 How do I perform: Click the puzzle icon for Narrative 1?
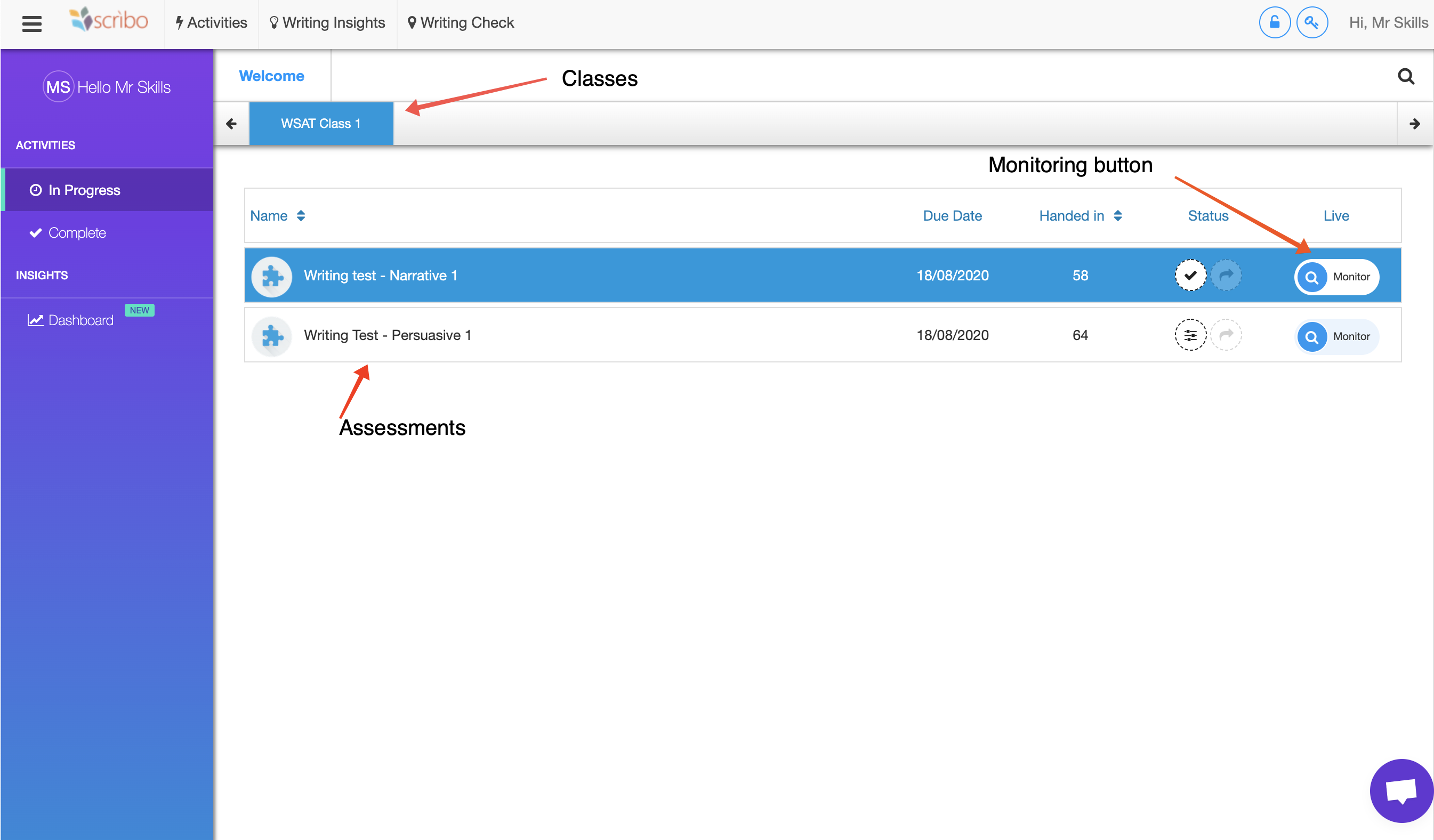pyautogui.click(x=272, y=277)
